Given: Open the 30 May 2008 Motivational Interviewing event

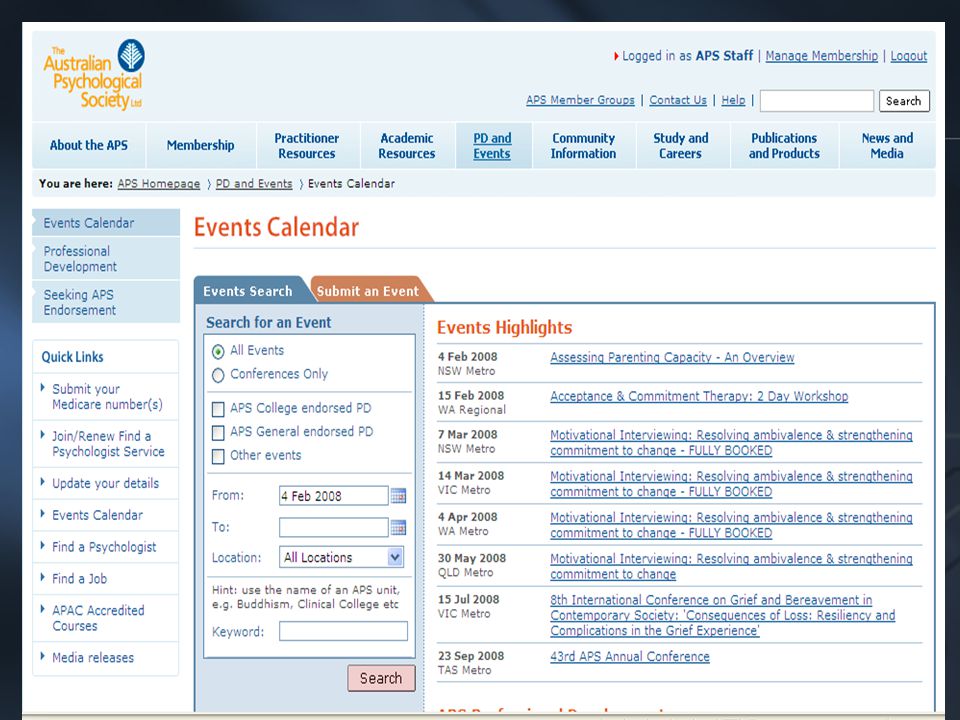Looking at the screenshot, I should [x=731, y=566].
